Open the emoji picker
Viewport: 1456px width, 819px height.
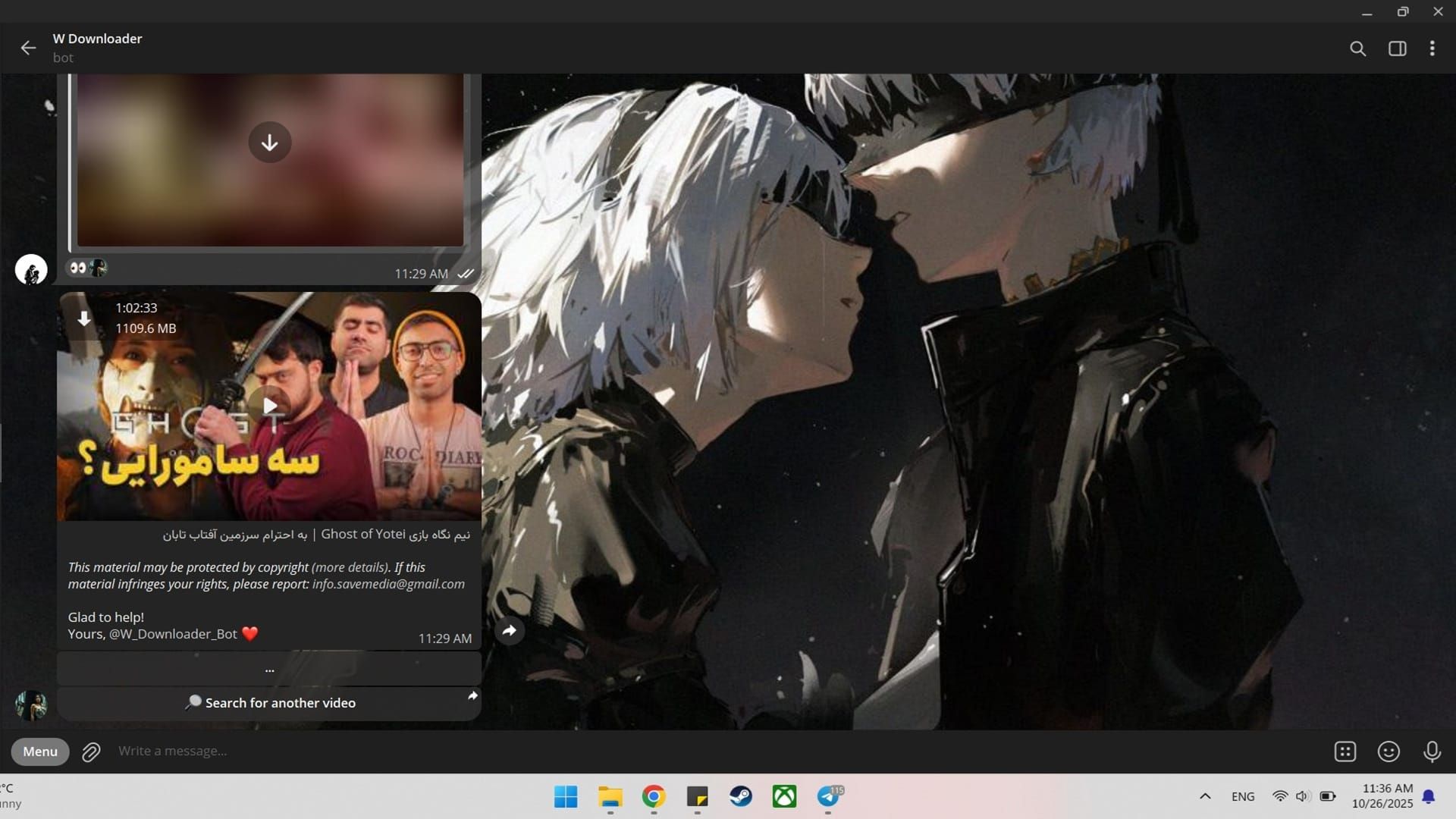coord(1388,752)
